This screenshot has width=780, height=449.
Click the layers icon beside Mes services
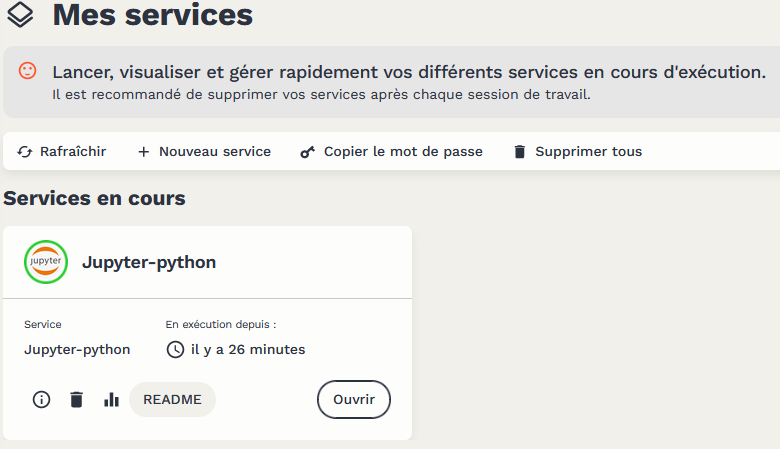coord(20,15)
